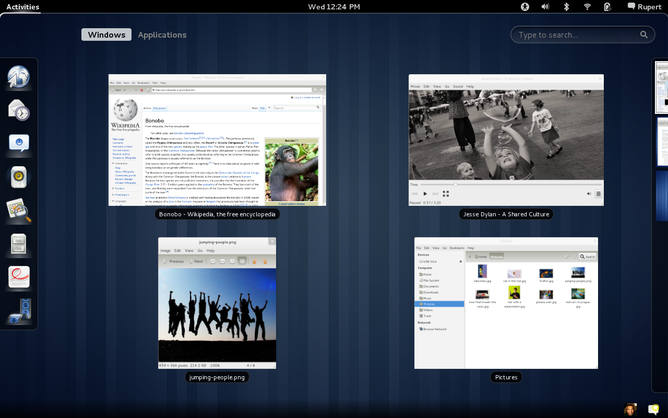The image size is (668, 418).
Task: Click play button in Jesse Dylan video window
Action: point(425,194)
